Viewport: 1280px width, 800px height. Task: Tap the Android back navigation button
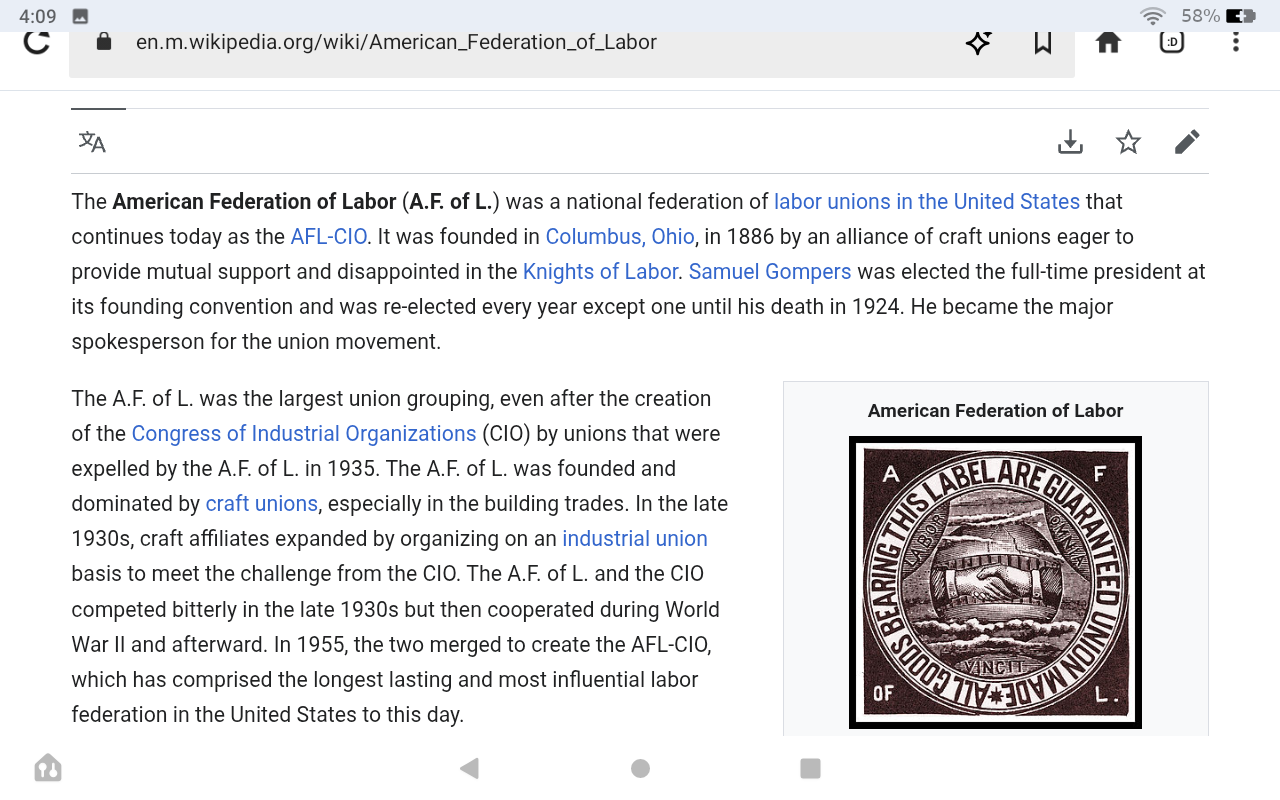coord(469,768)
